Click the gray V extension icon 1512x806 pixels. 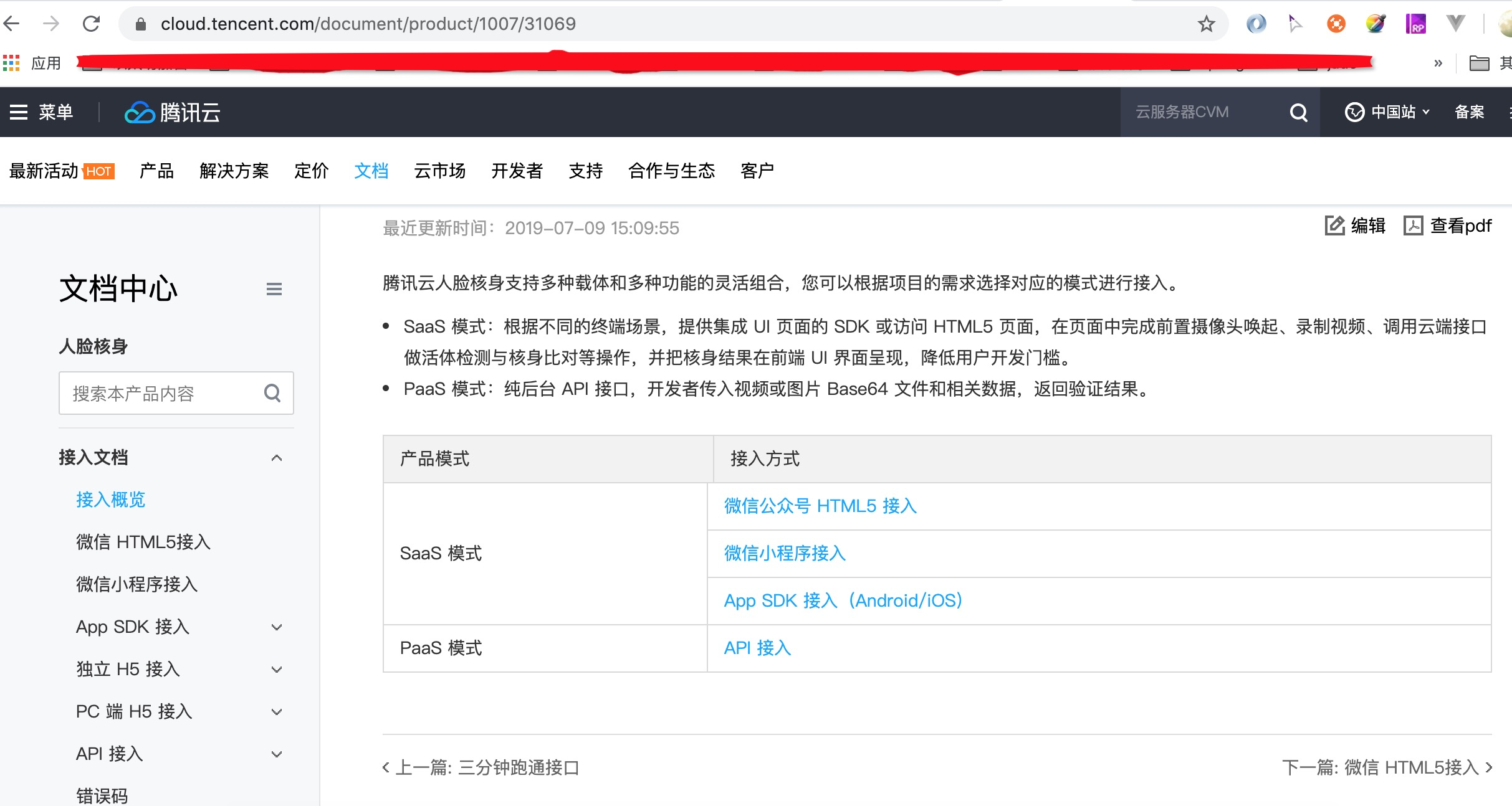pyautogui.click(x=1455, y=24)
